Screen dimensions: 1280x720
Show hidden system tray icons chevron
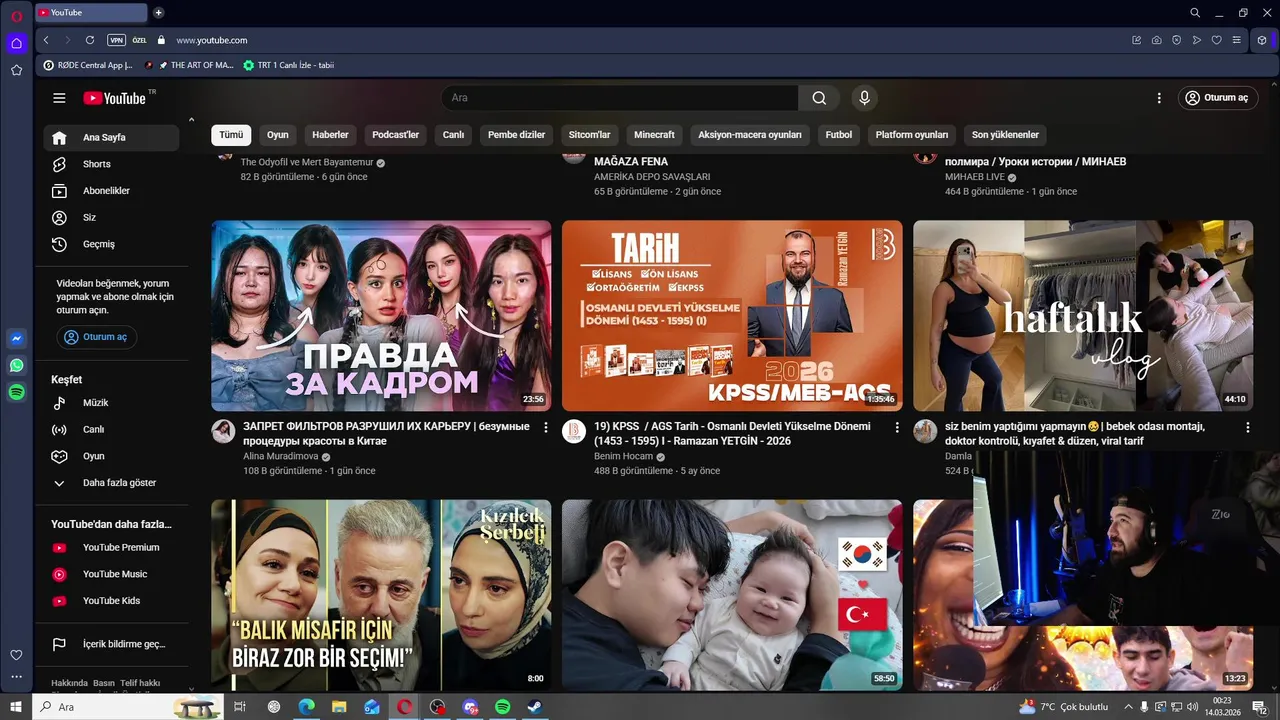[x=1128, y=707]
